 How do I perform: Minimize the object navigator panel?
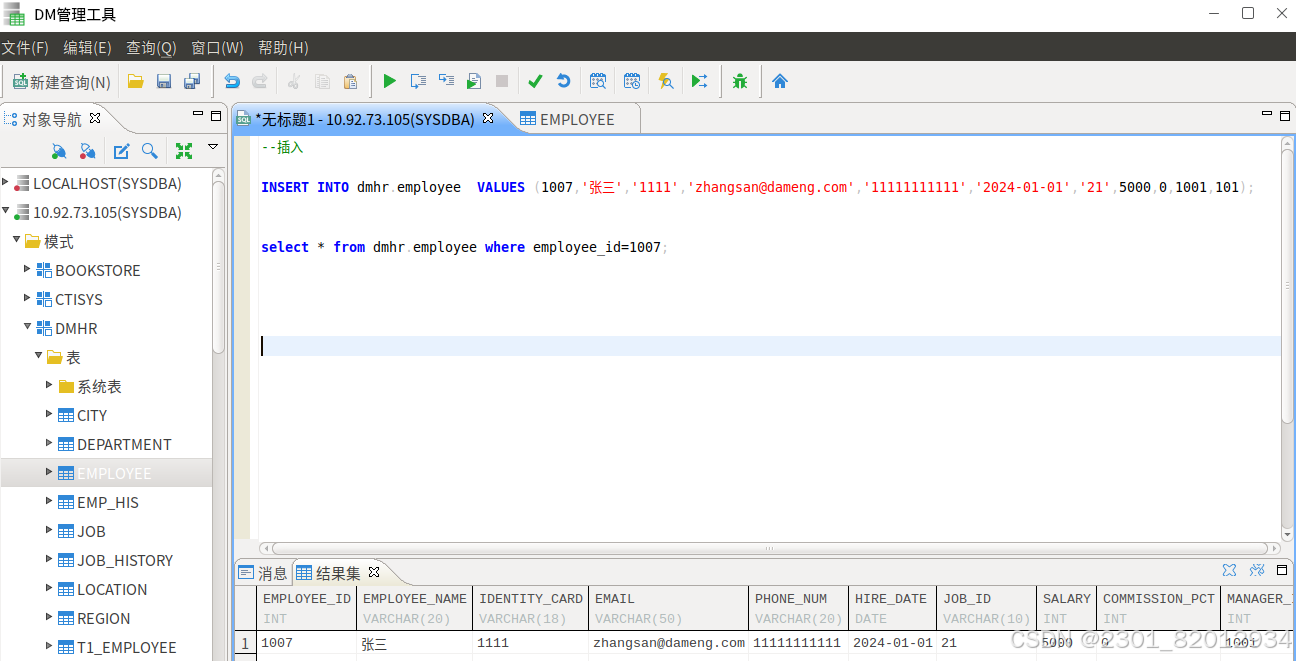198,115
